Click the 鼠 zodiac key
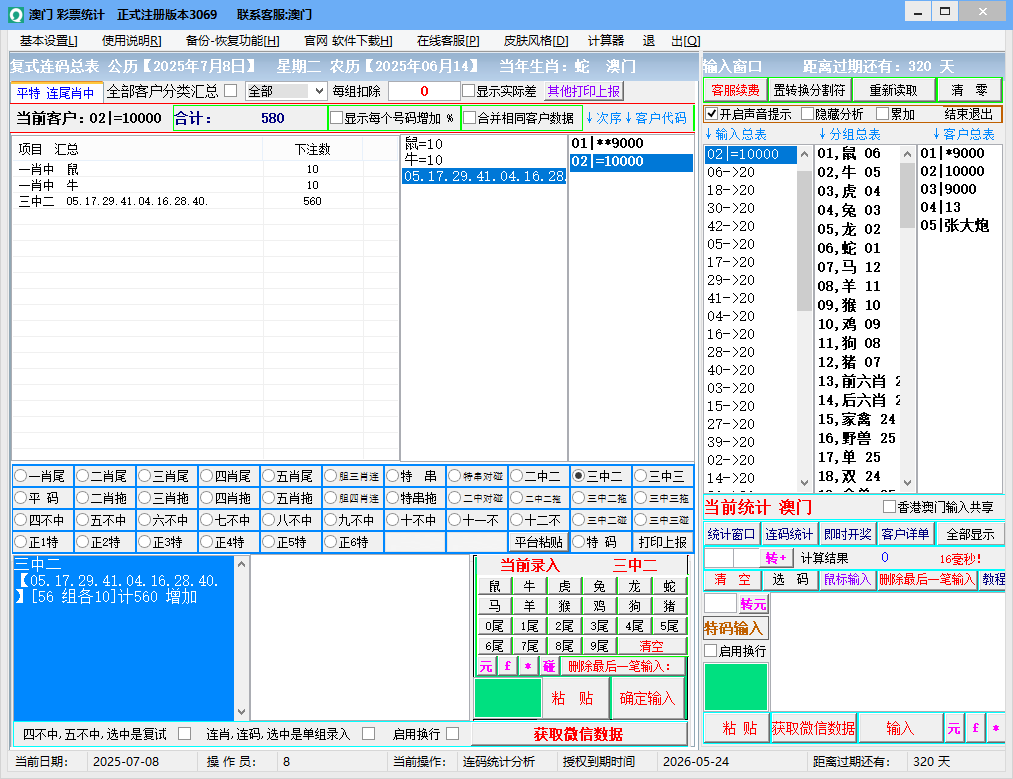Image resolution: width=1013 pixels, height=779 pixels. [x=494, y=586]
